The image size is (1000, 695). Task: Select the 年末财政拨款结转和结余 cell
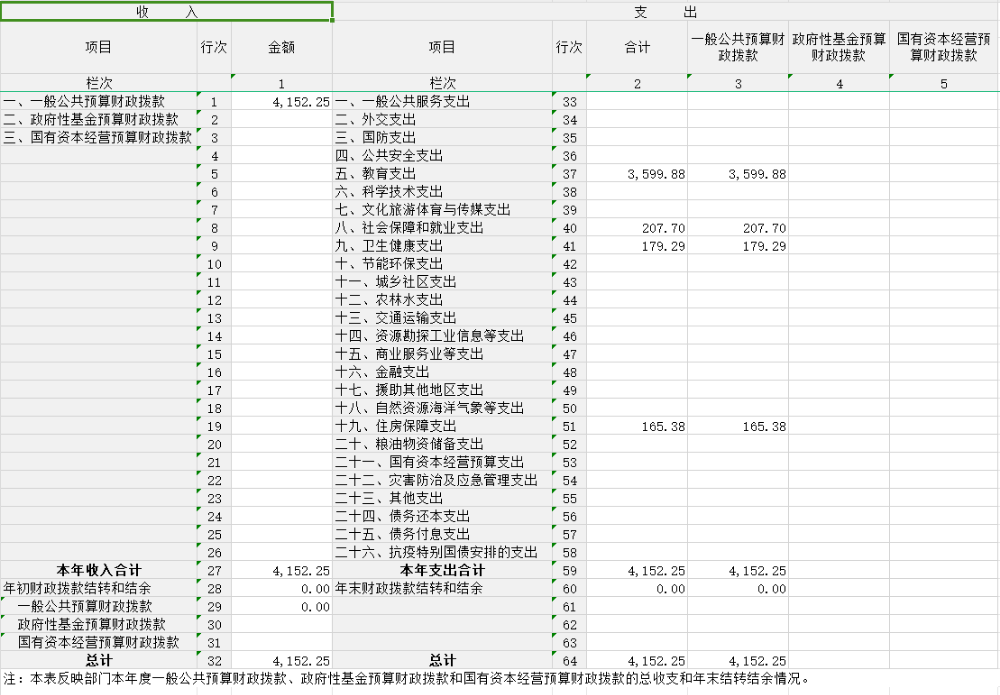pos(442,588)
